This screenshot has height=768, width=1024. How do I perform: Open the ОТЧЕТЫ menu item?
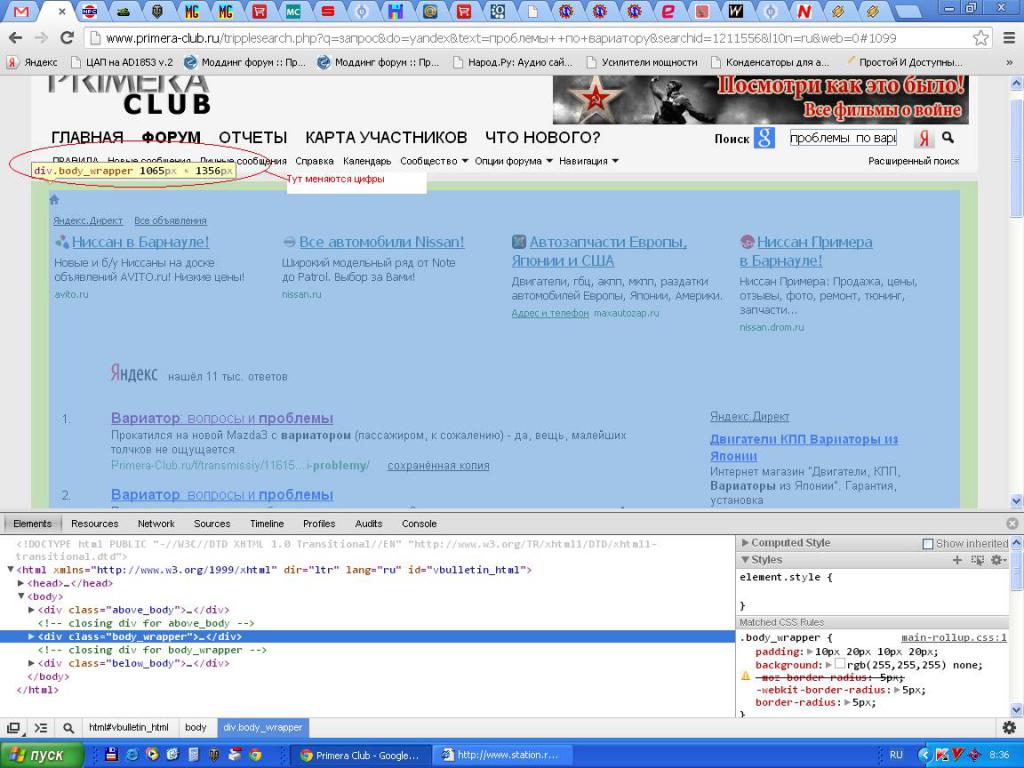coord(253,138)
